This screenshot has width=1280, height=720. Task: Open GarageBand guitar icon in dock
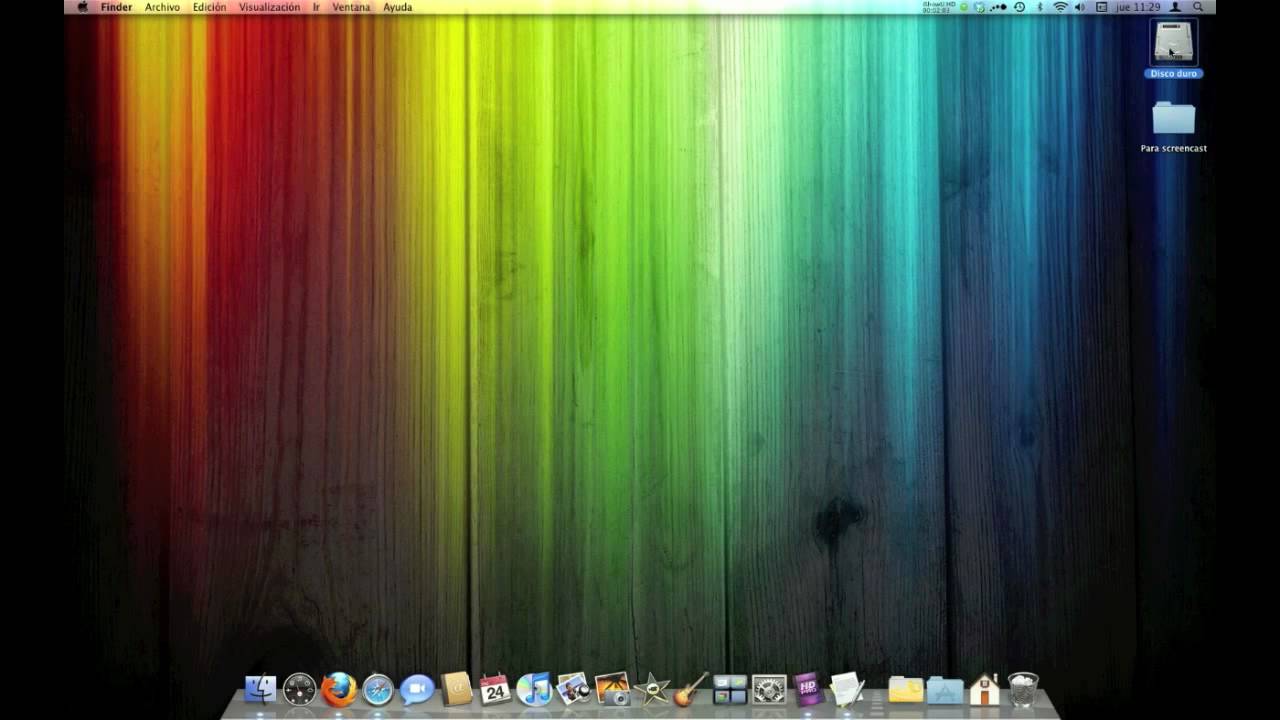(691, 689)
